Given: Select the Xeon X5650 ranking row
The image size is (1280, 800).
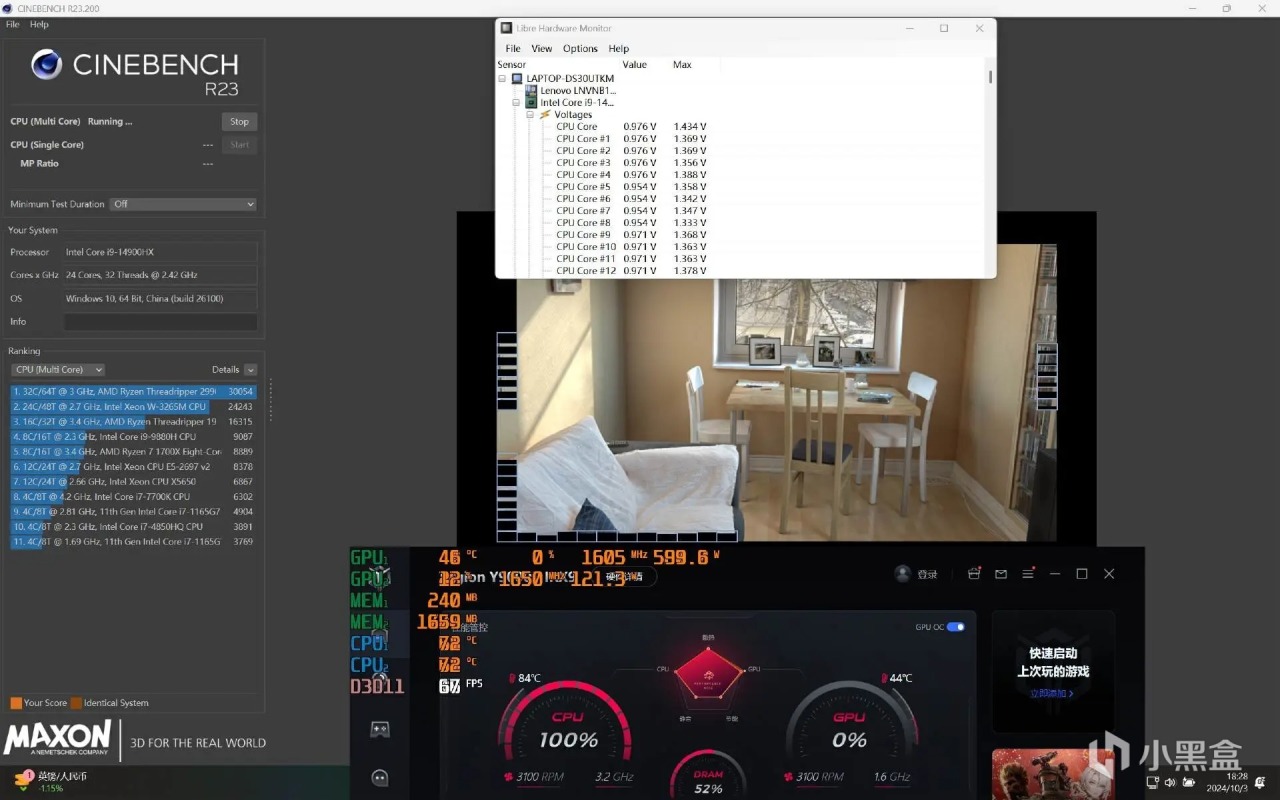Looking at the screenshot, I should tap(133, 482).
